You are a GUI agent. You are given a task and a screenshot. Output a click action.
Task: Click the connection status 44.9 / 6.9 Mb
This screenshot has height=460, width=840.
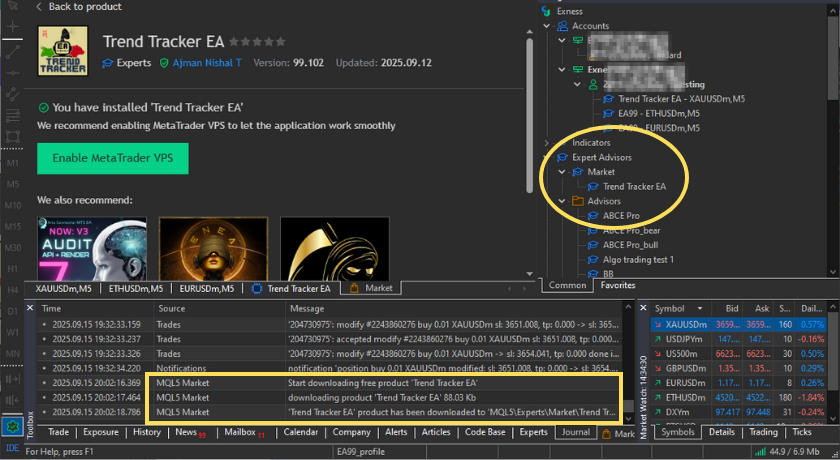coord(788,451)
